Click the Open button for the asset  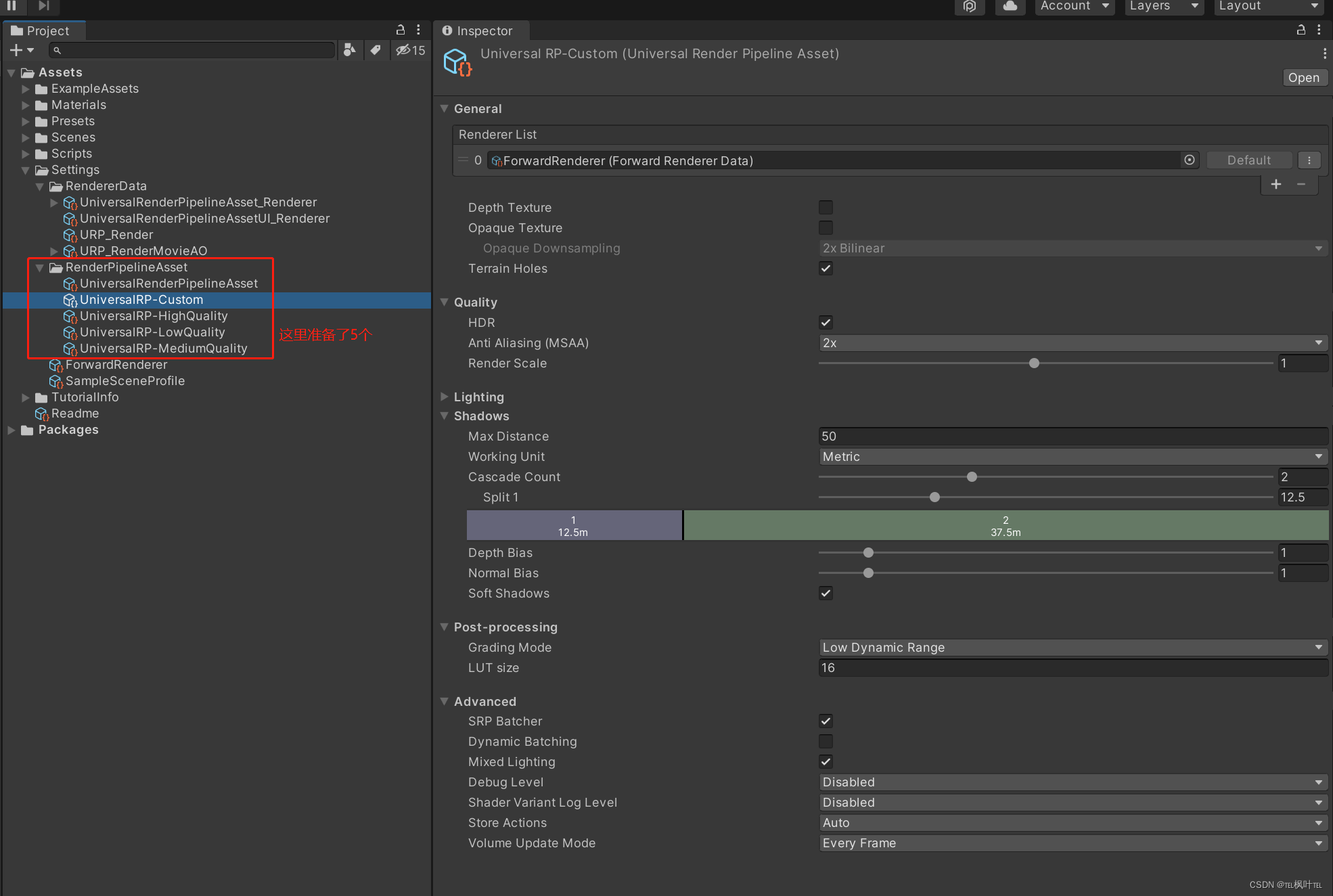pos(1303,78)
